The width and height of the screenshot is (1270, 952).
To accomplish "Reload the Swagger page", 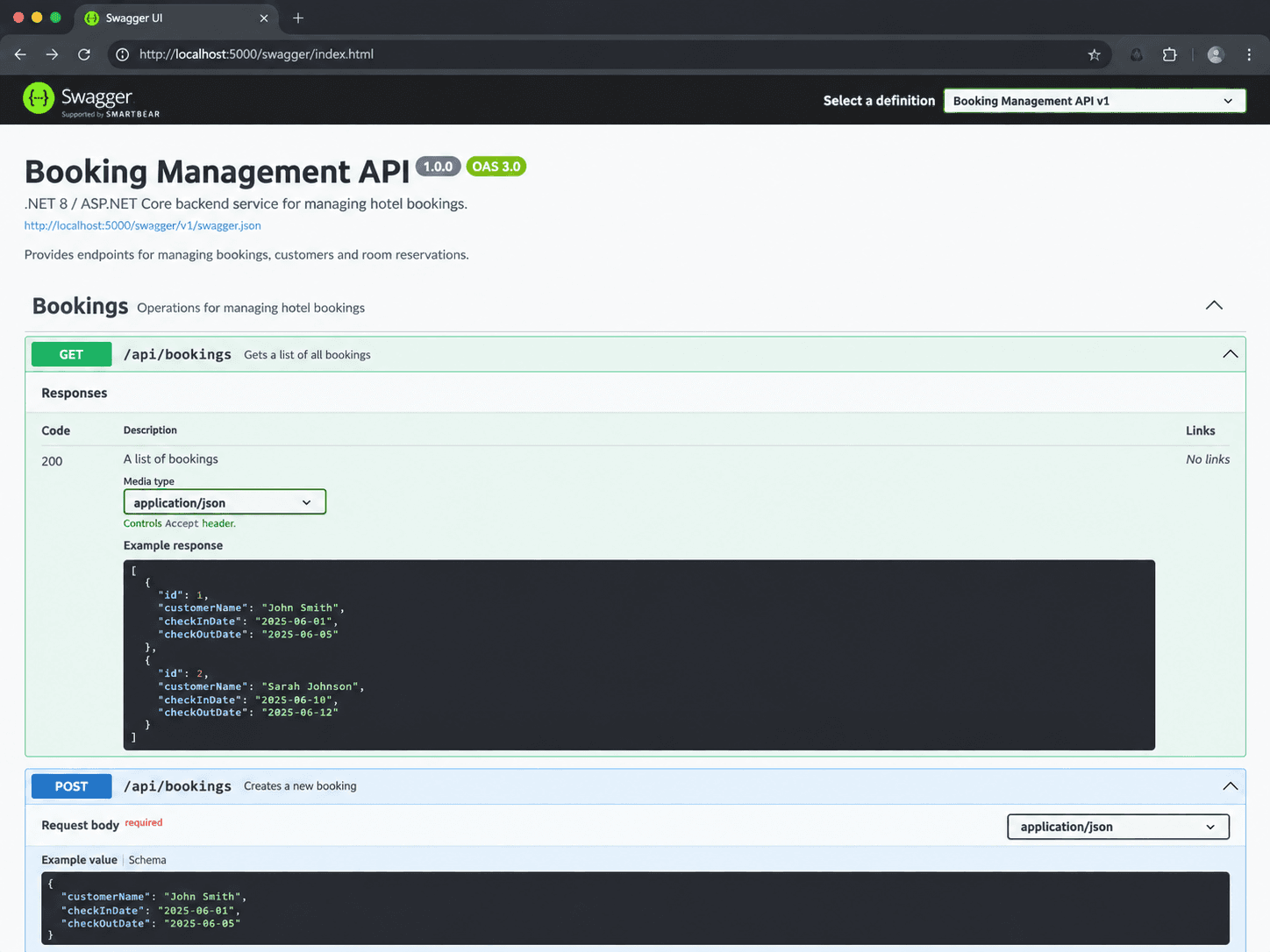I will point(84,54).
